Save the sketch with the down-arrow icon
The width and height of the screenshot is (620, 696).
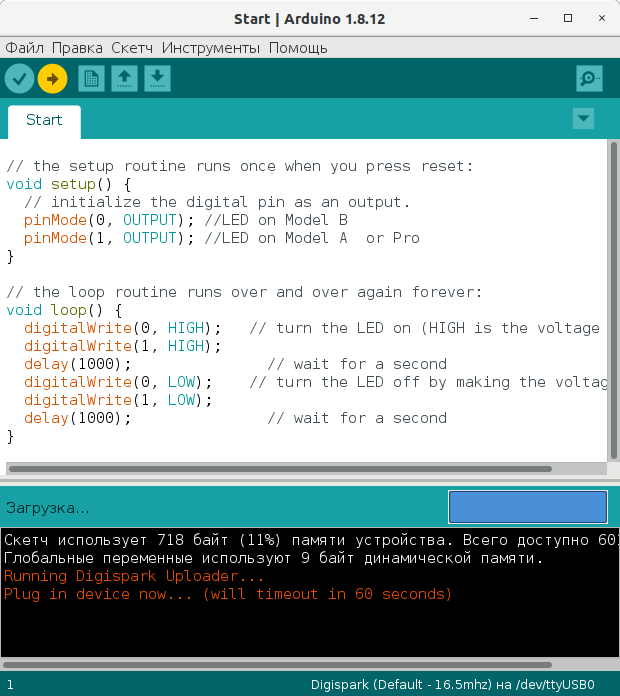(157, 79)
